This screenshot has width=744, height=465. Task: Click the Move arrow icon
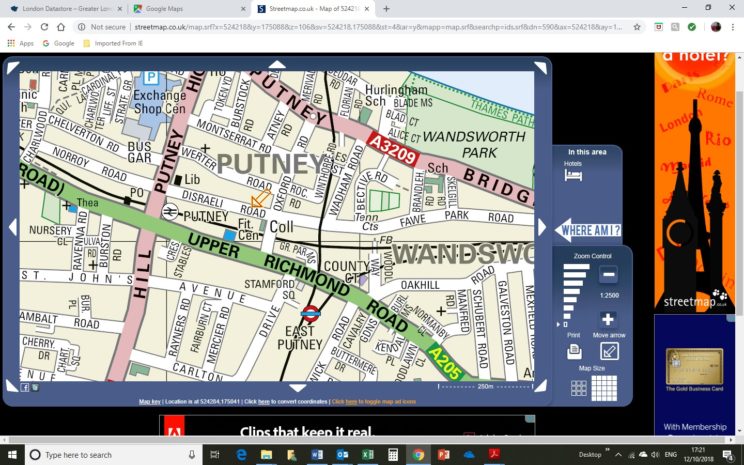coord(609,352)
